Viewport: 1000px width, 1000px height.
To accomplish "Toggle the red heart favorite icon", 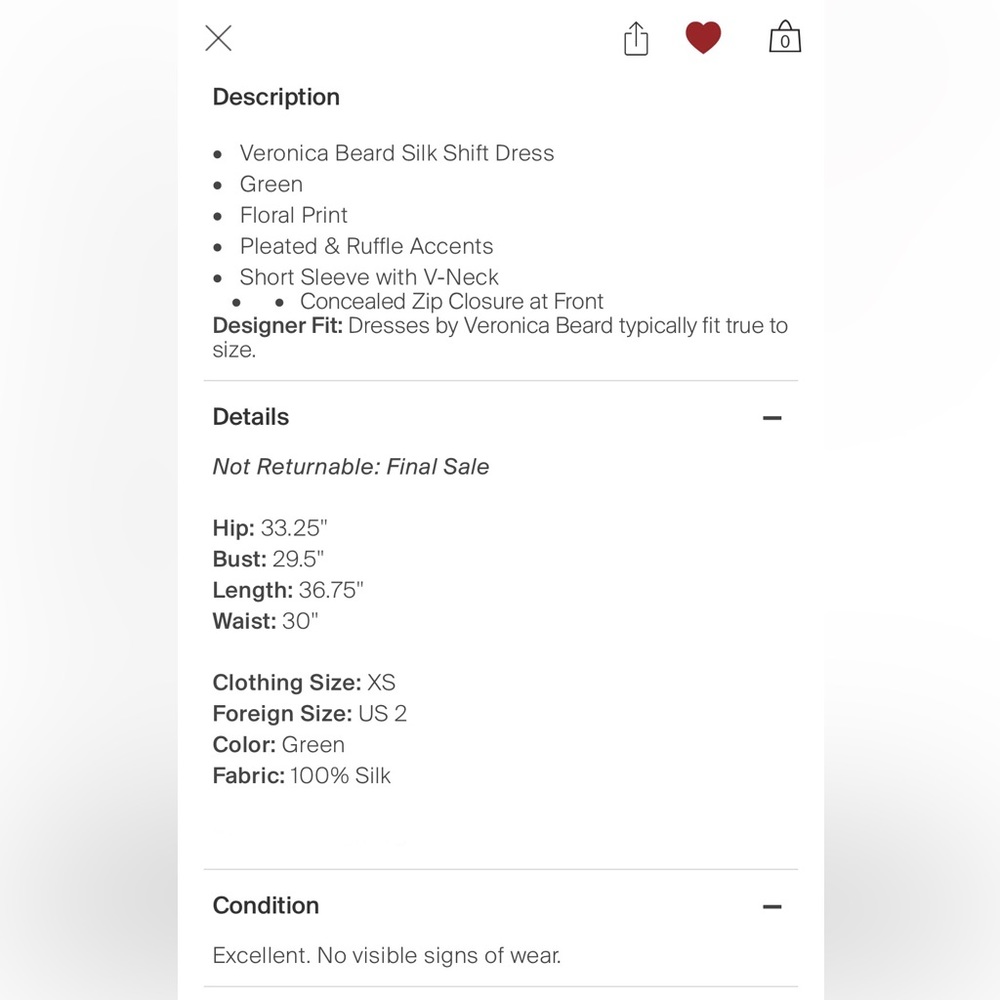I will (x=703, y=38).
